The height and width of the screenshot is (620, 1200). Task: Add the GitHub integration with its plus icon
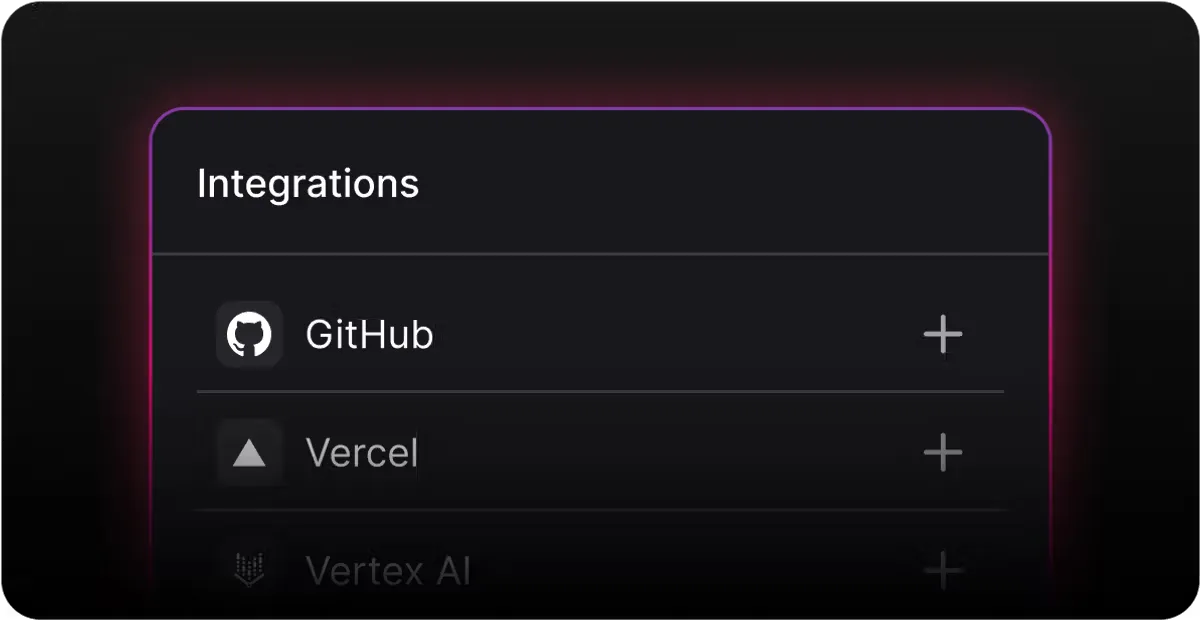point(942,335)
